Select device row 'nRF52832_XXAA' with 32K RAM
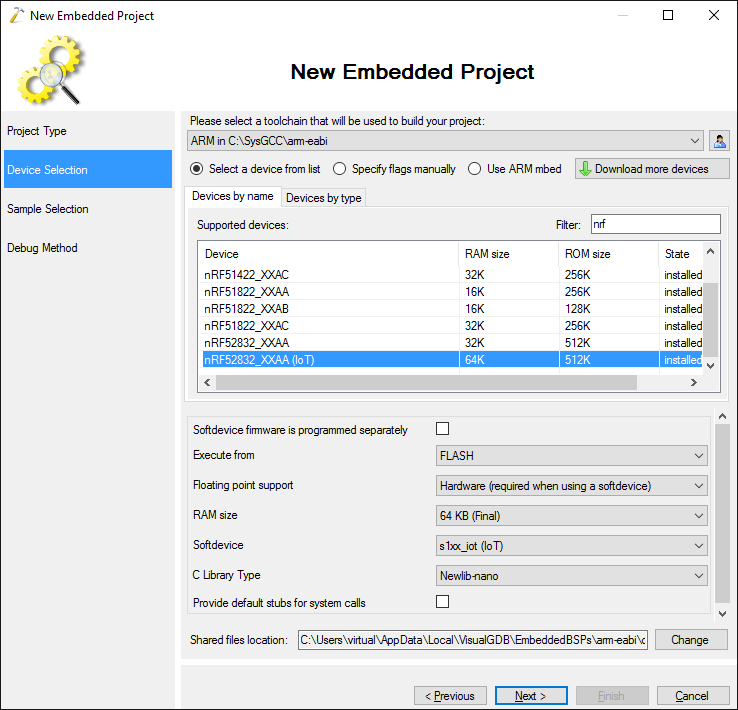The height and width of the screenshot is (710, 738). pos(452,343)
